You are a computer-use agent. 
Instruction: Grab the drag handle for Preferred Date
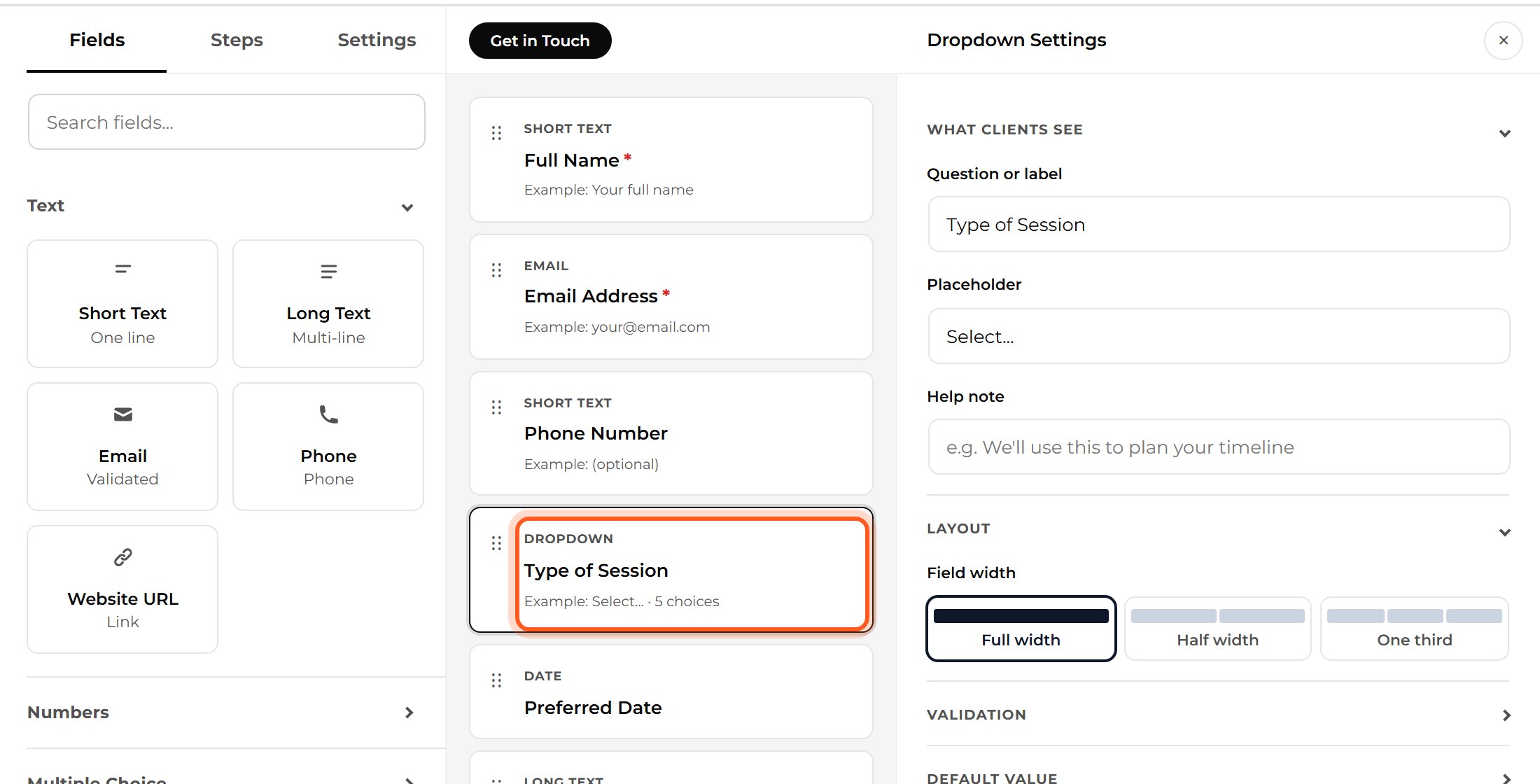pos(496,680)
